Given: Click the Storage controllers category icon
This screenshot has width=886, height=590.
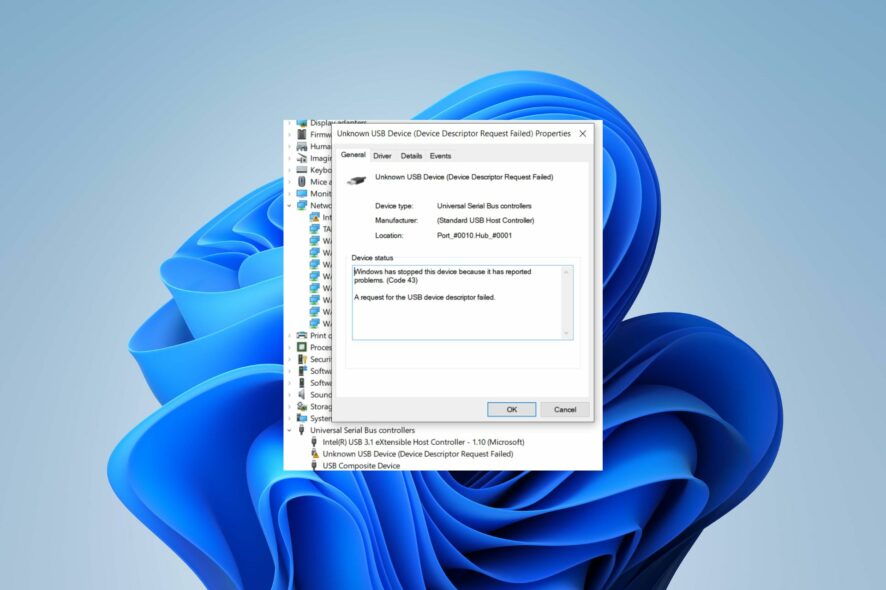Looking at the screenshot, I should coord(302,406).
